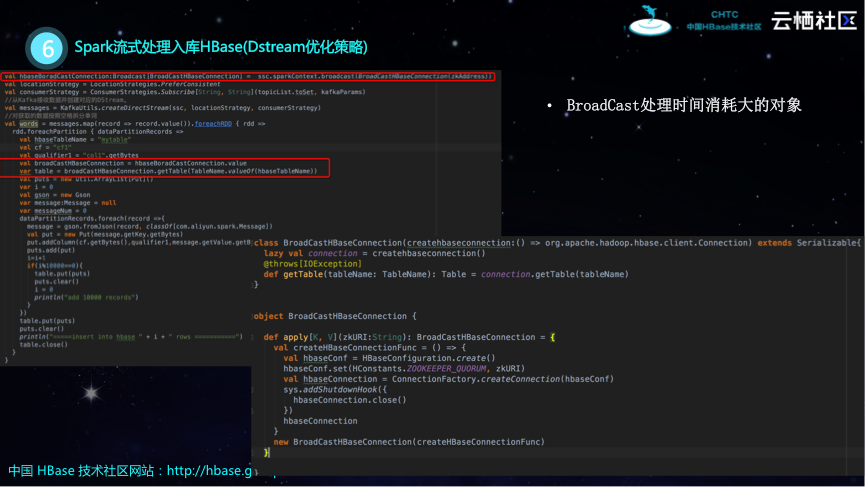
Task: Click the underlined foreachRDD call
Action: (x=212, y=123)
